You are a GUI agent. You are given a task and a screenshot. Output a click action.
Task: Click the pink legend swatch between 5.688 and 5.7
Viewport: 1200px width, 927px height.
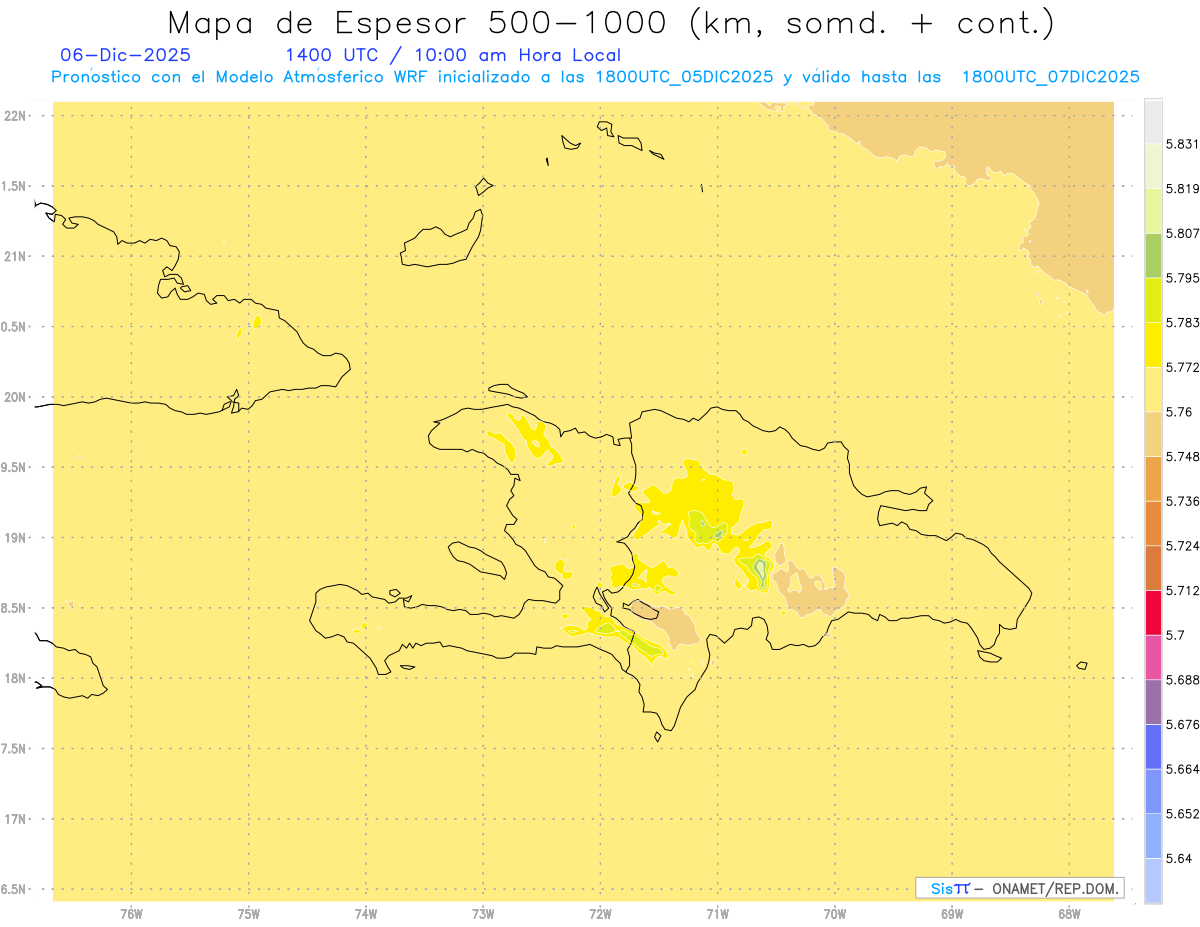click(x=1153, y=656)
